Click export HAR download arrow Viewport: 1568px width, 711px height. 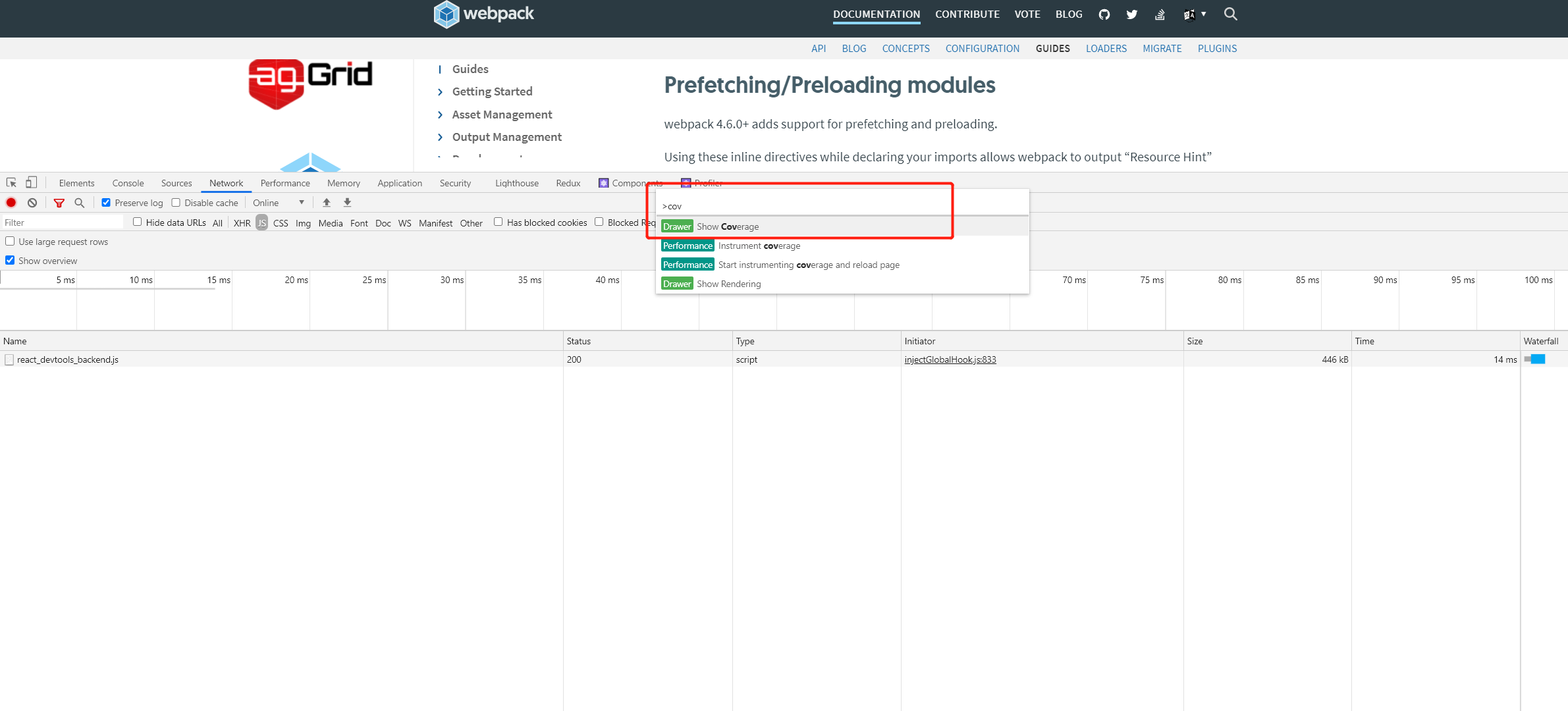coord(348,203)
